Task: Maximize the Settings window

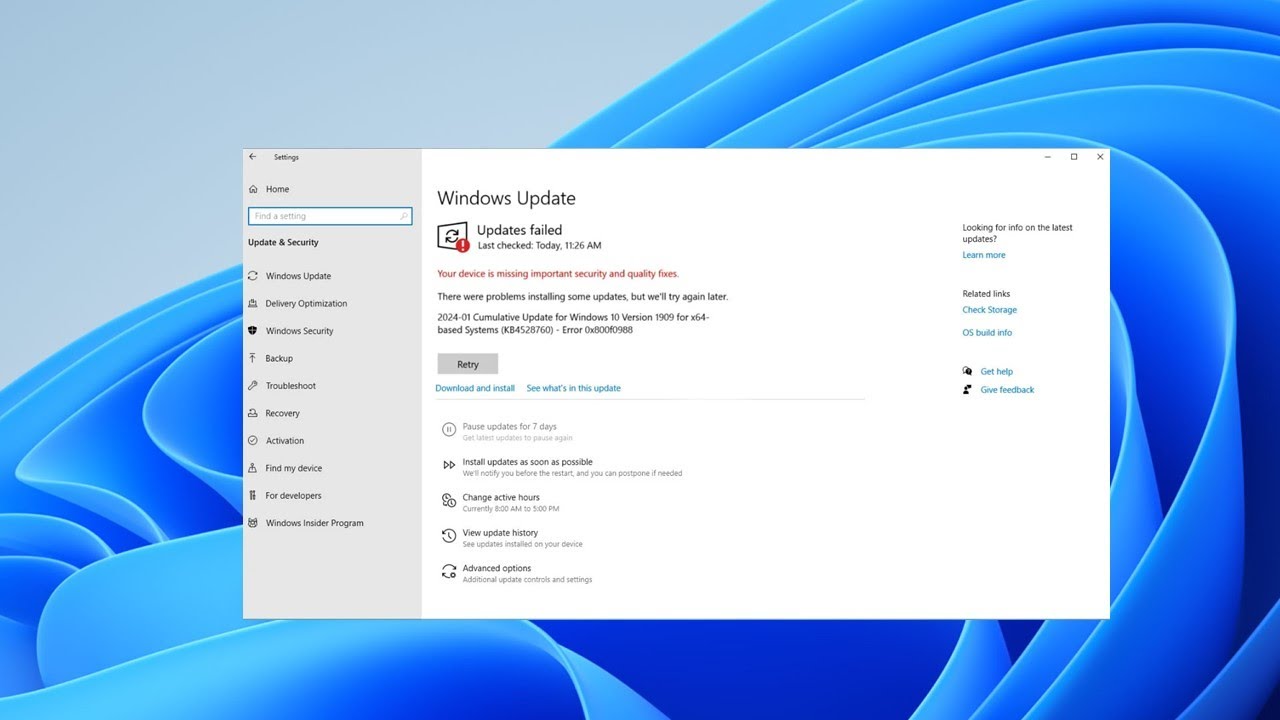Action: [1074, 157]
